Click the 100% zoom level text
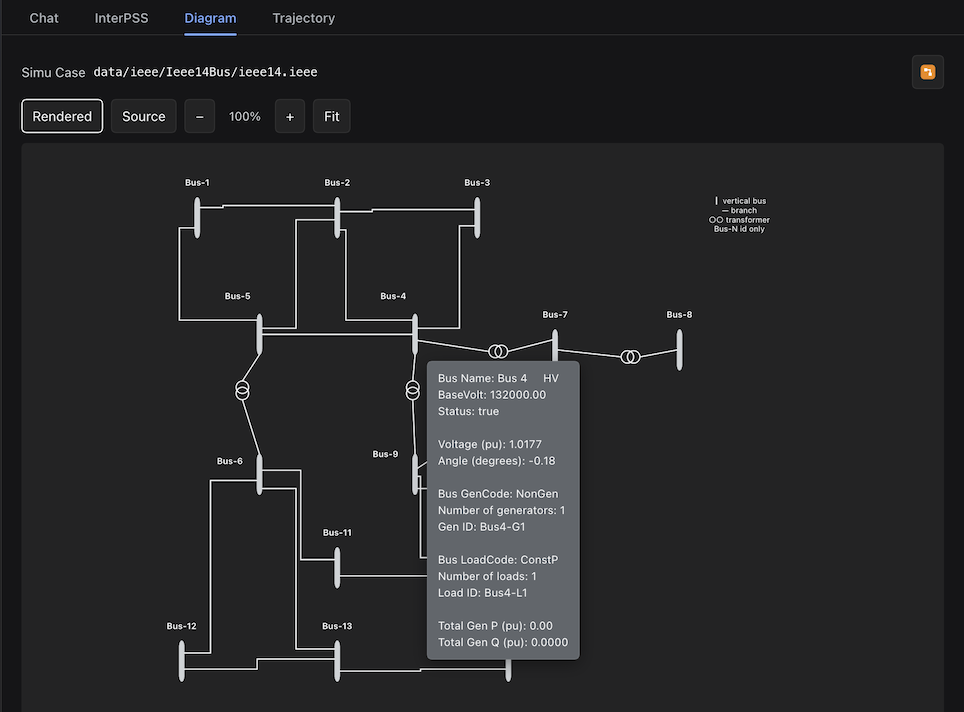This screenshot has width=964, height=712. pyautogui.click(x=245, y=116)
